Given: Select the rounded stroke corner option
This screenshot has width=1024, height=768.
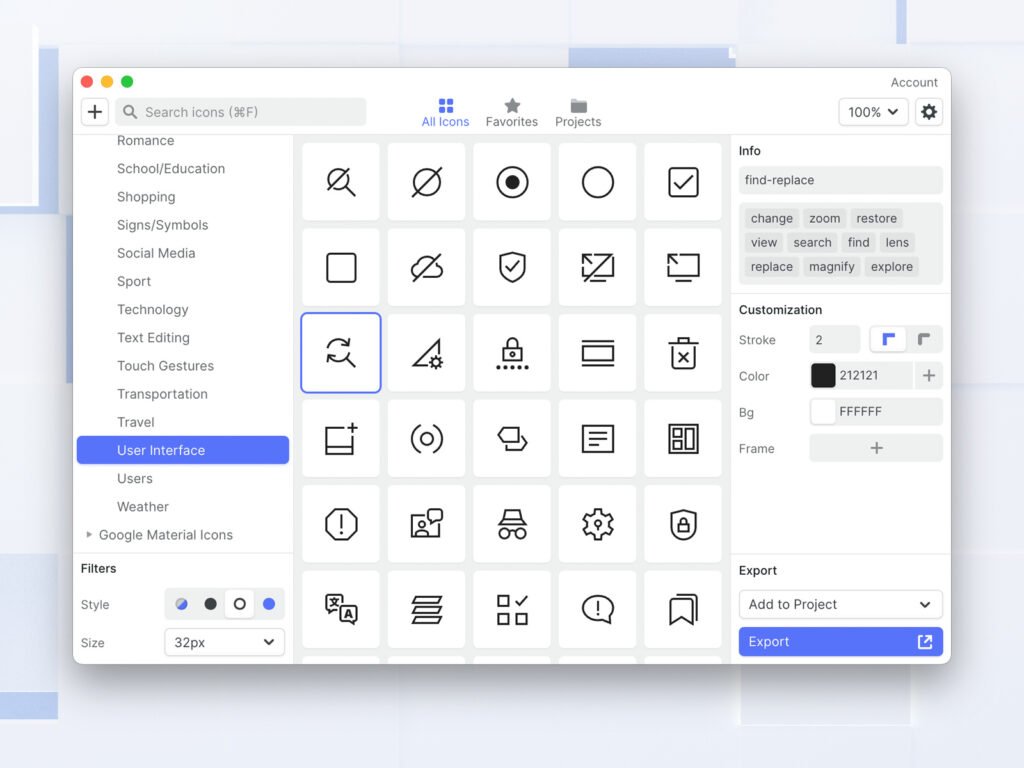Looking at the screenshot, I should (x=923, y=339).
